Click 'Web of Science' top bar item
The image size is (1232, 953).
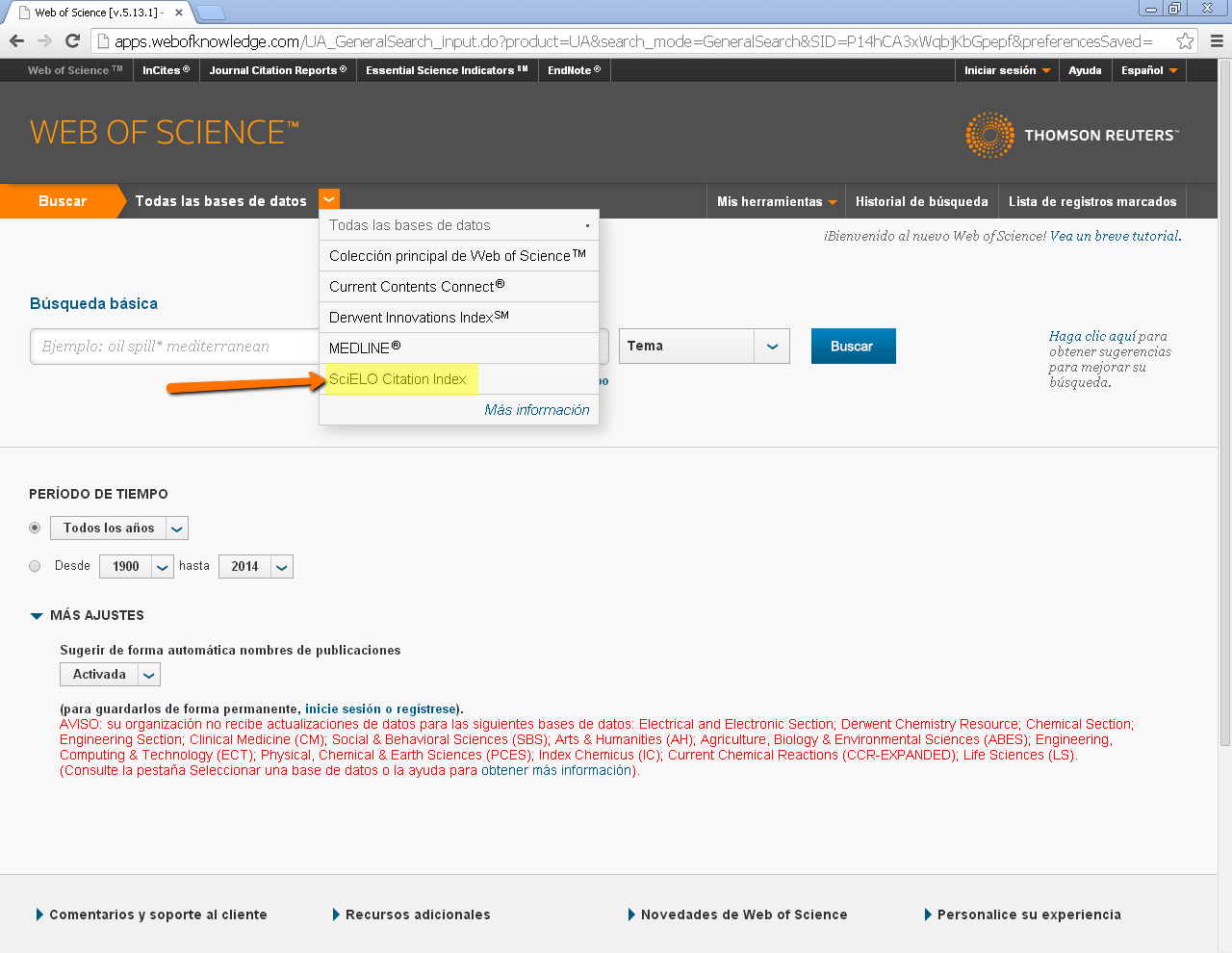(x=74, y=70)
